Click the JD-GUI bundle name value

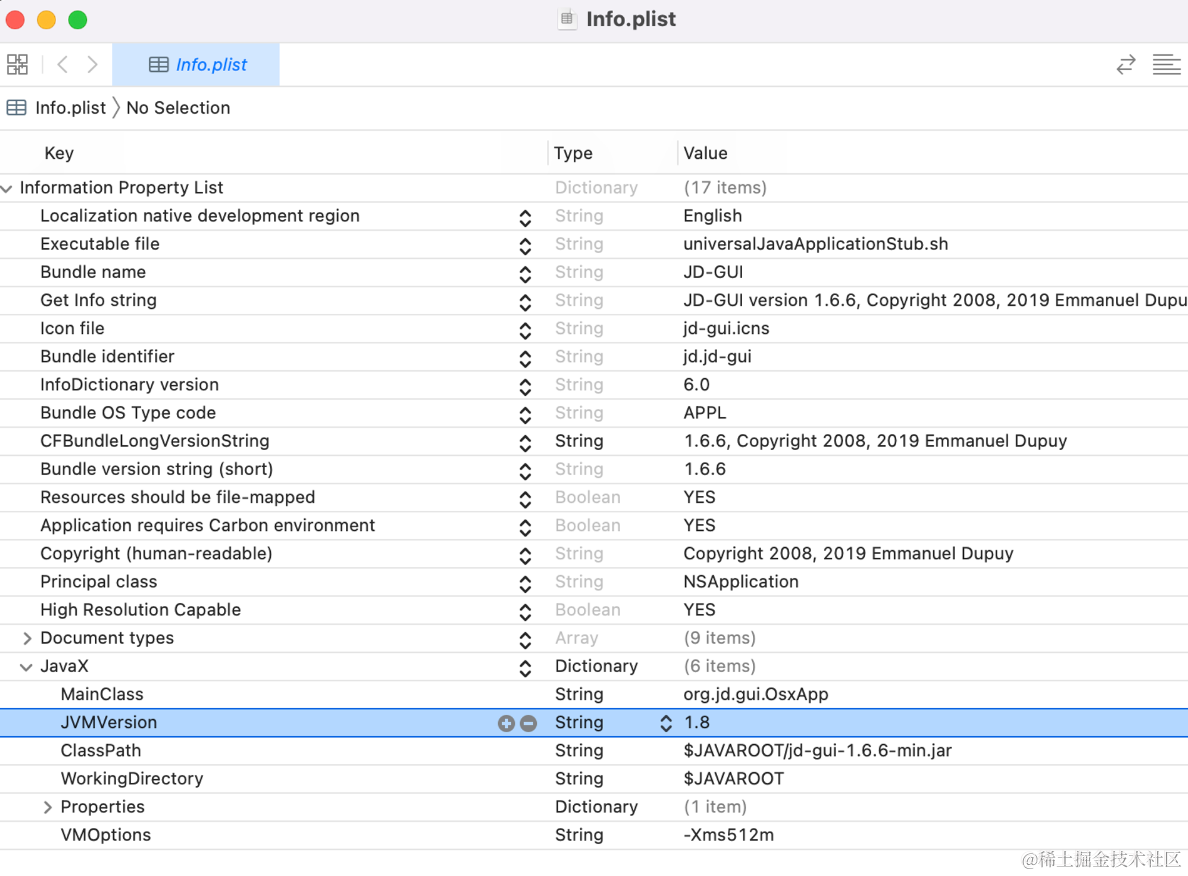(x=713, y=272)
